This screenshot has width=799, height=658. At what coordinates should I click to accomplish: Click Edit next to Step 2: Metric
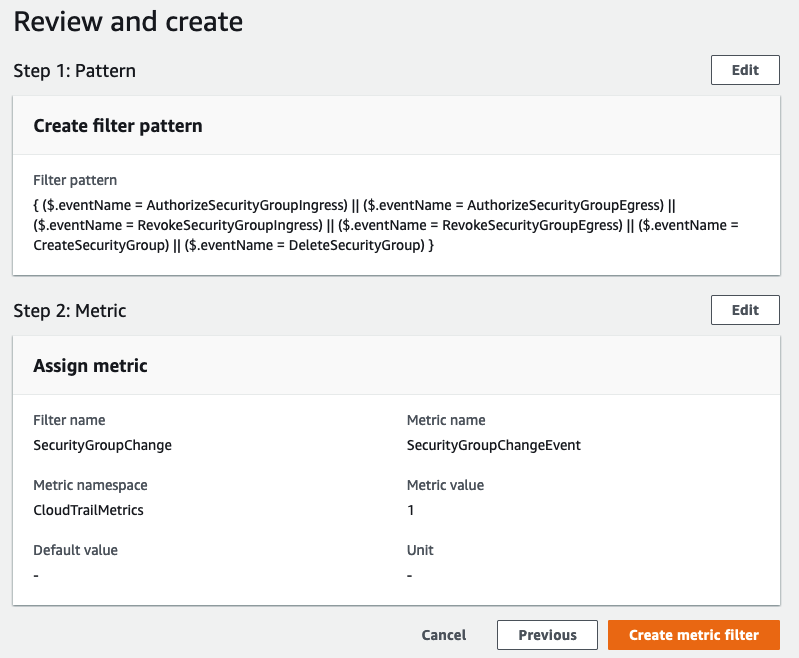point(745,310)
